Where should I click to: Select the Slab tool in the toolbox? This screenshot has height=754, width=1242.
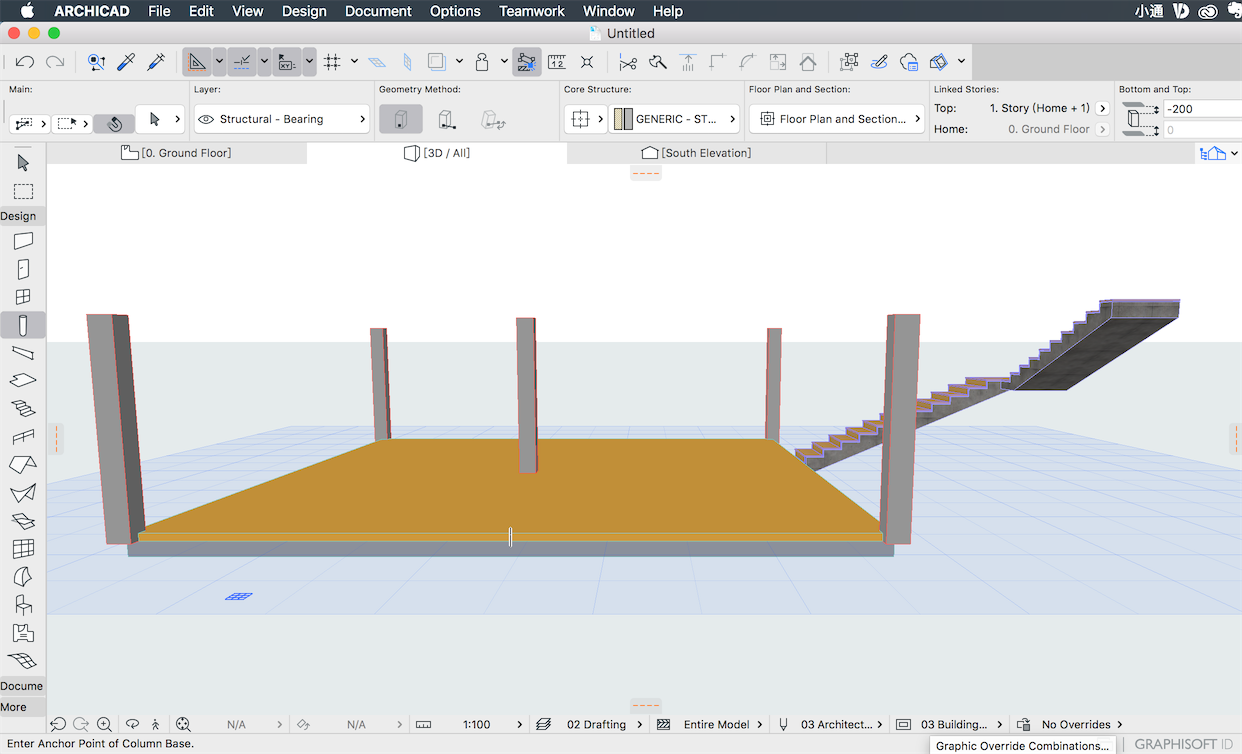(23, 381)
